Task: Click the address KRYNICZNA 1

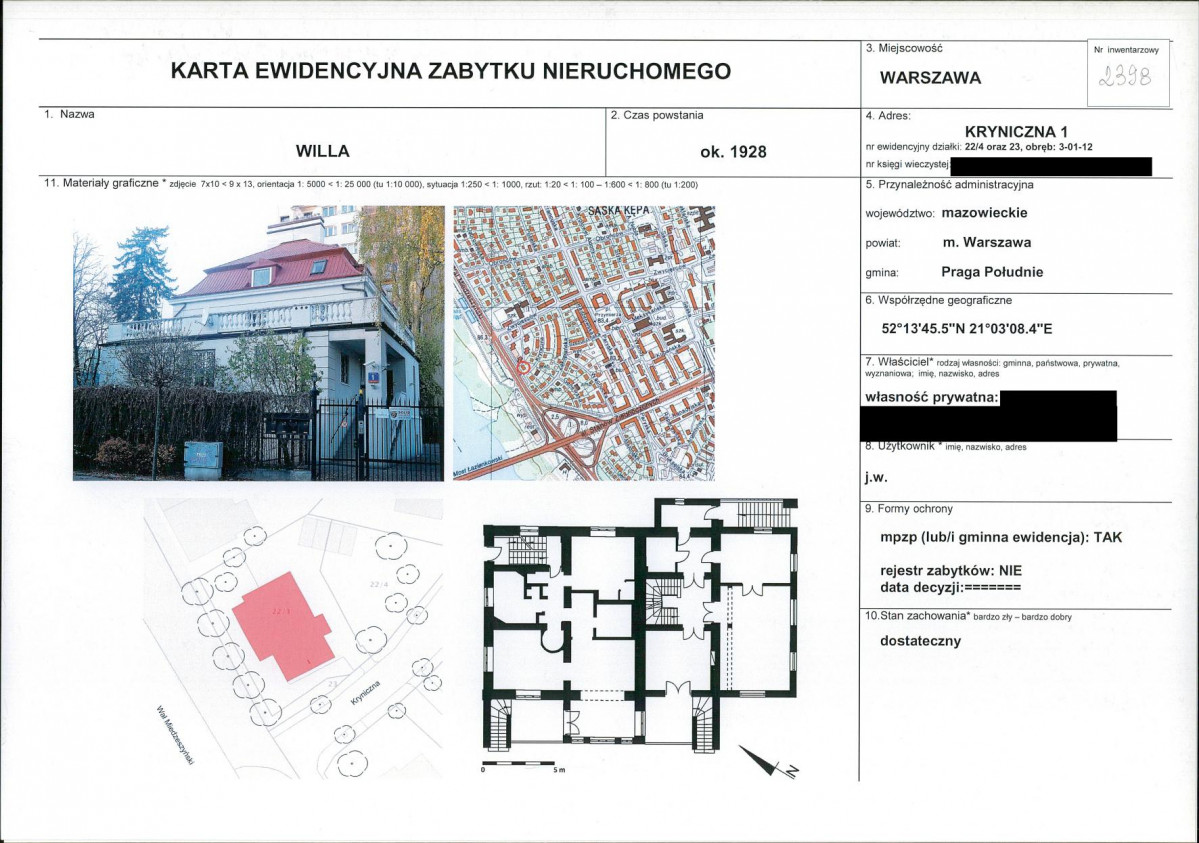Action: pyautogui.click(x=1016, y=132)
